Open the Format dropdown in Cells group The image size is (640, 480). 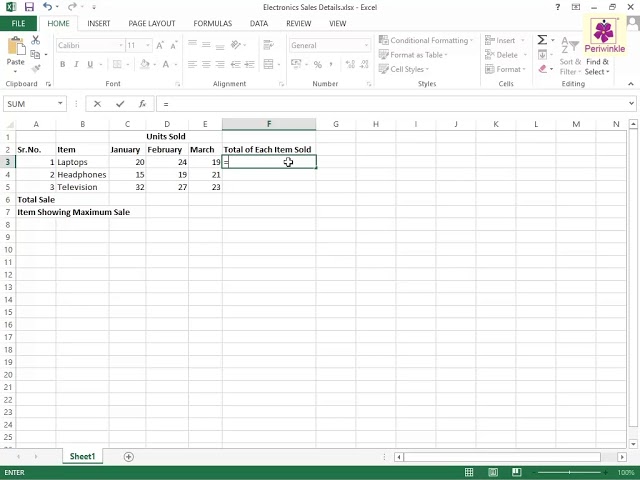click(505, 69)
